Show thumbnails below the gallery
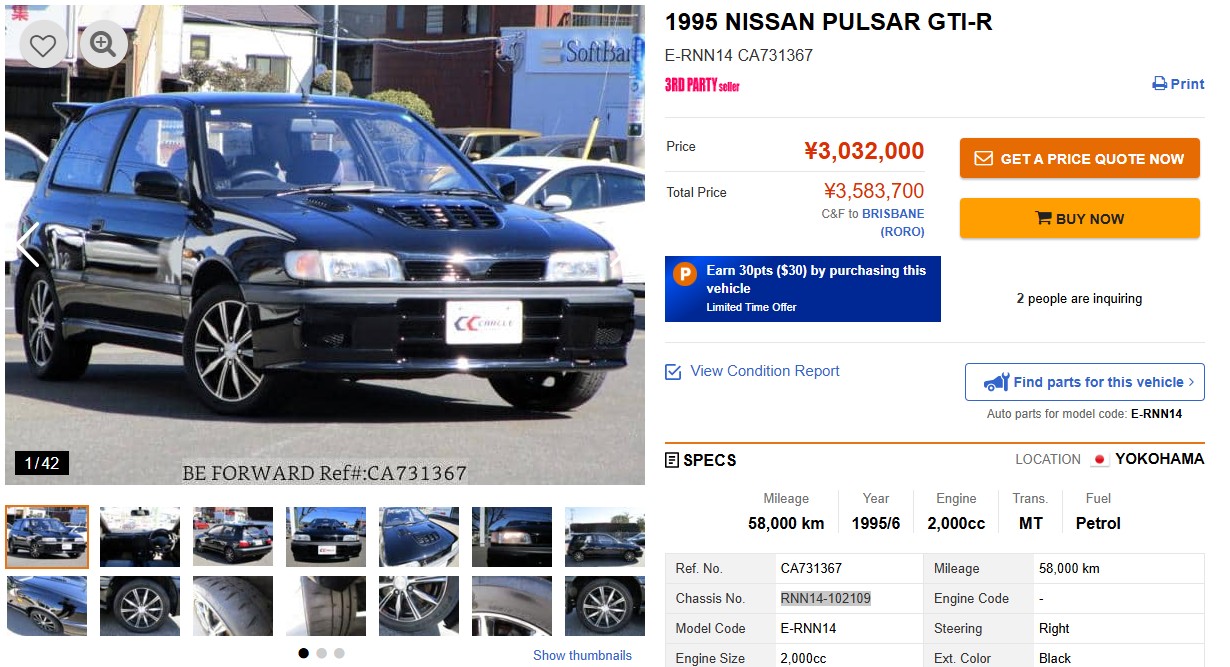 click(x=582, y=655)
